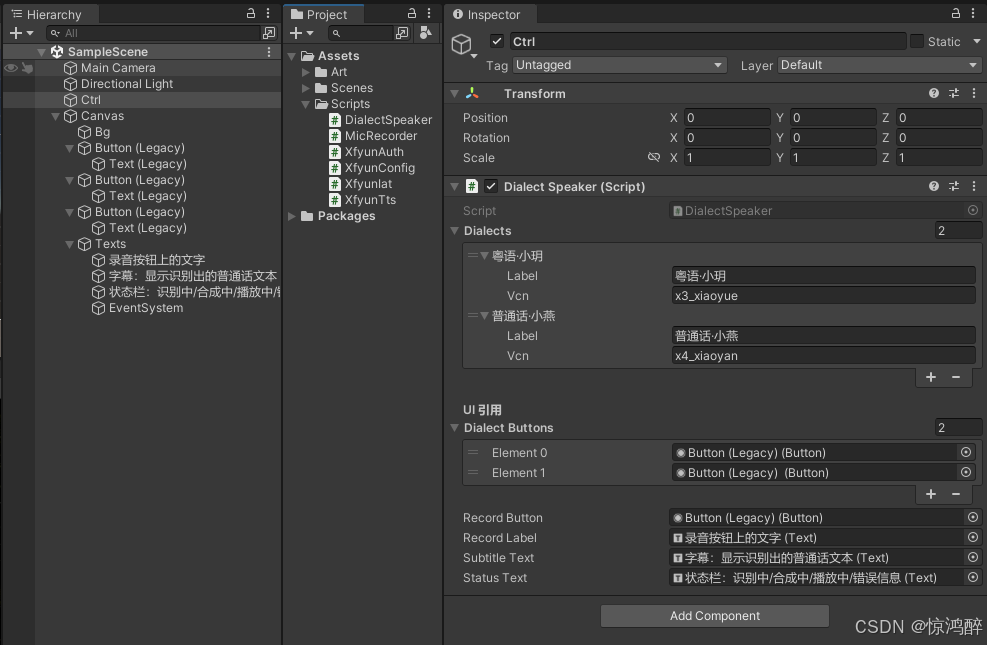Viewport: 987px width, 645px height.
Task: Edit the Vcn field x4_xiaoyan
Action: (x=823, y=356)
